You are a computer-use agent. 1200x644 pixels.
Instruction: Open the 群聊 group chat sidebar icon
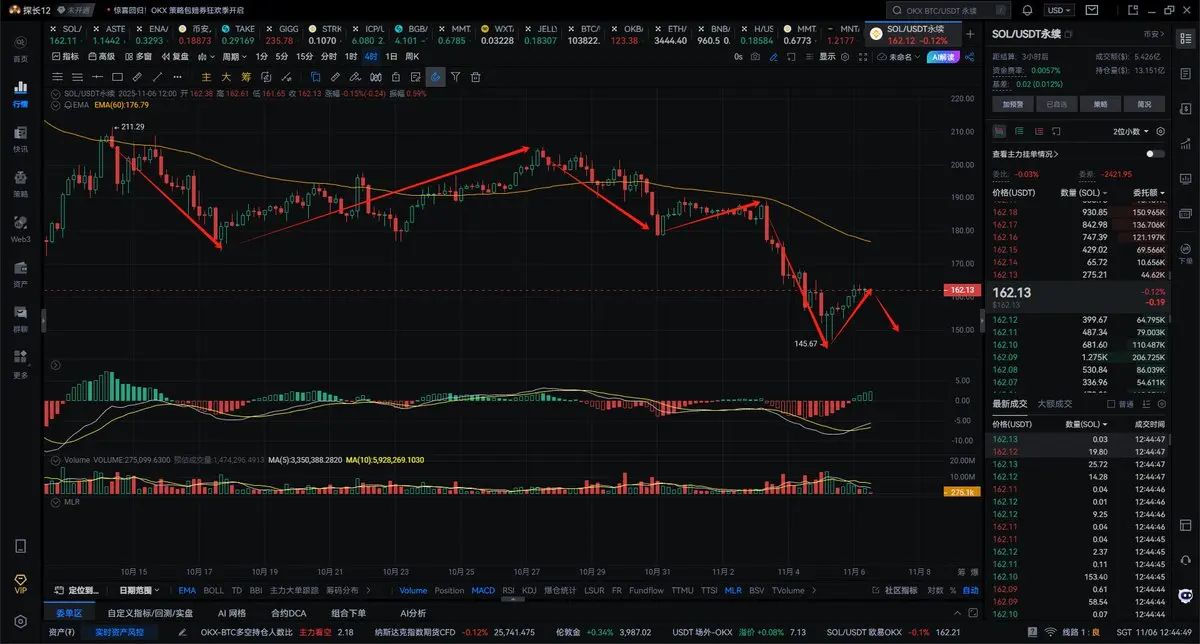20,317
